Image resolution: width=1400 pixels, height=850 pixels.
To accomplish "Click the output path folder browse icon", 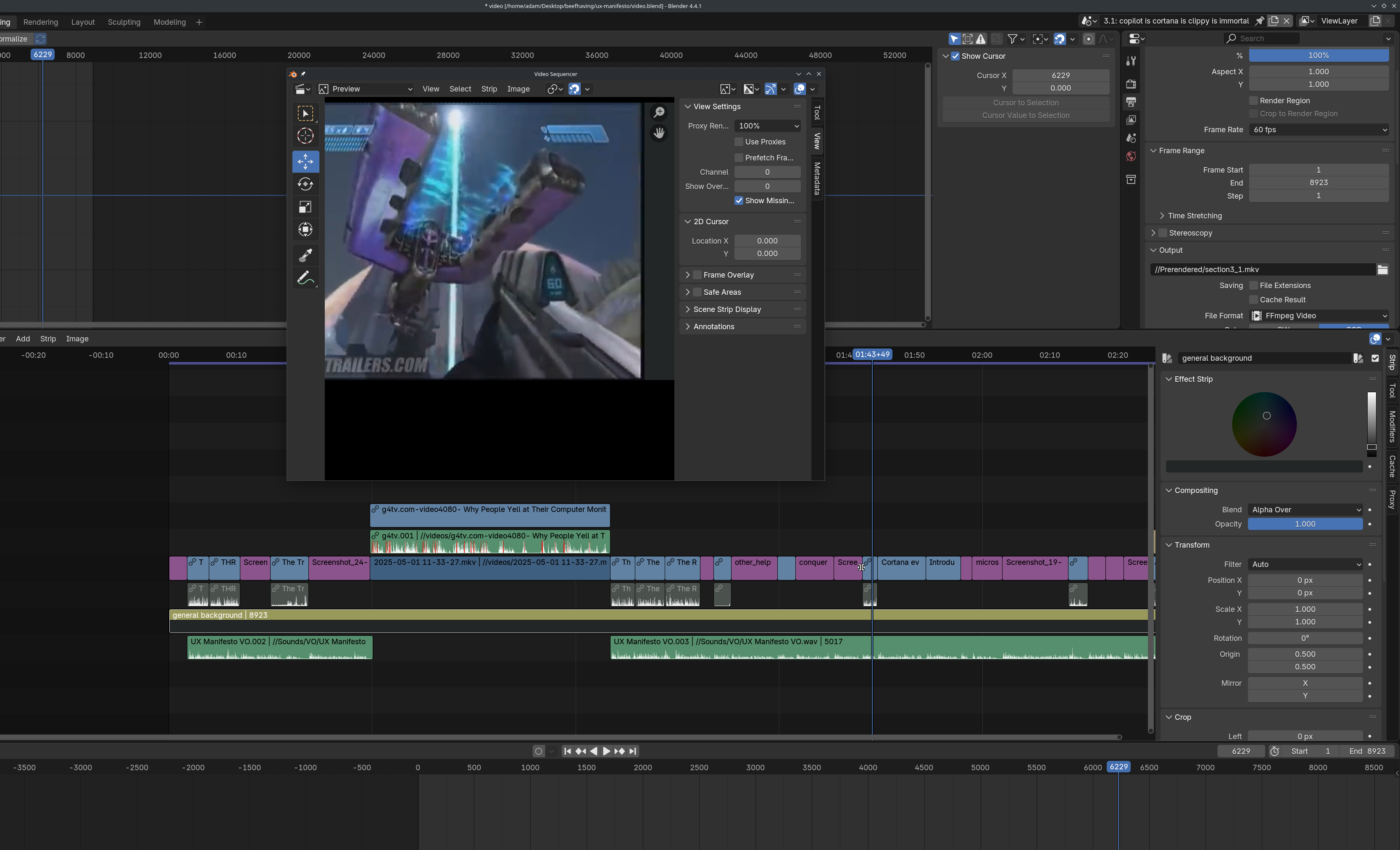I will tap(1382, 270).
